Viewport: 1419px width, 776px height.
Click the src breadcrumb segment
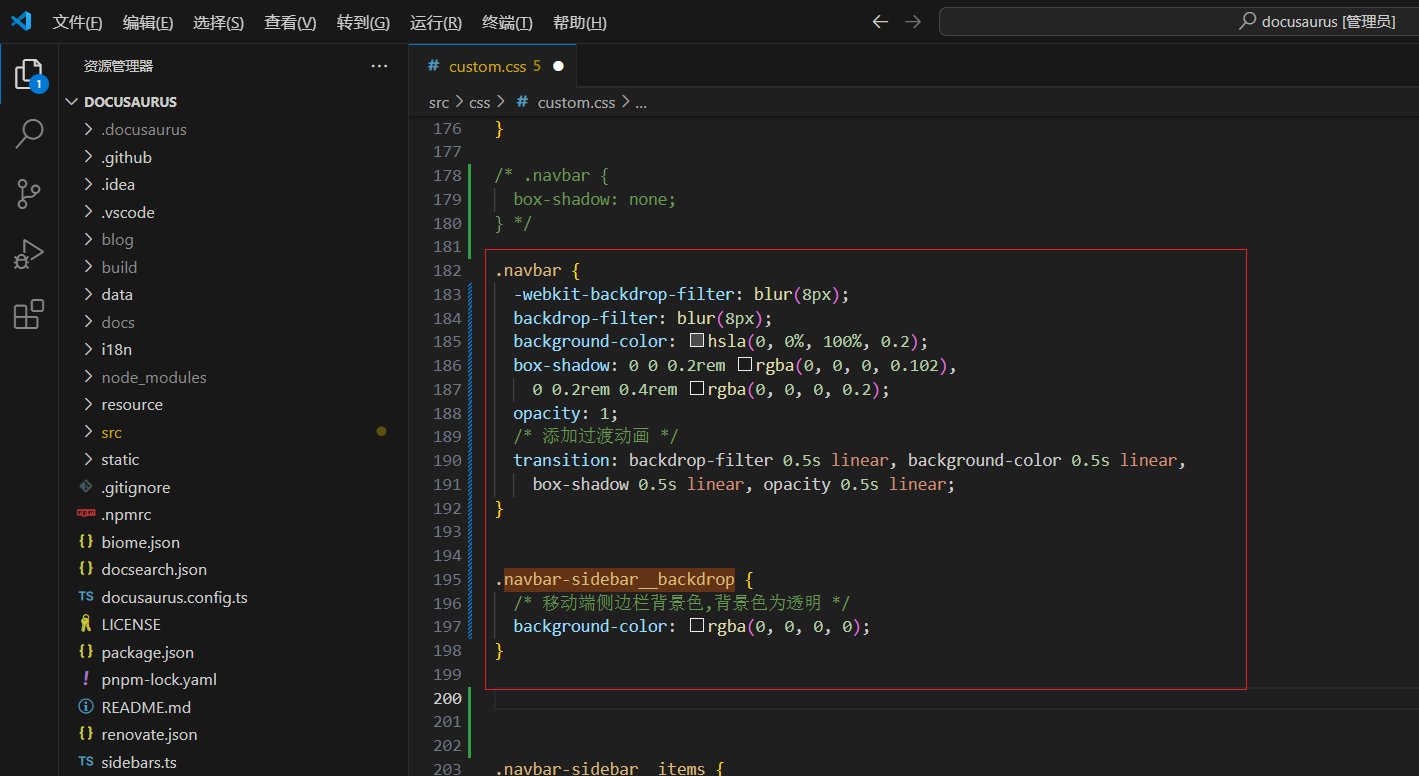point(439,102)
